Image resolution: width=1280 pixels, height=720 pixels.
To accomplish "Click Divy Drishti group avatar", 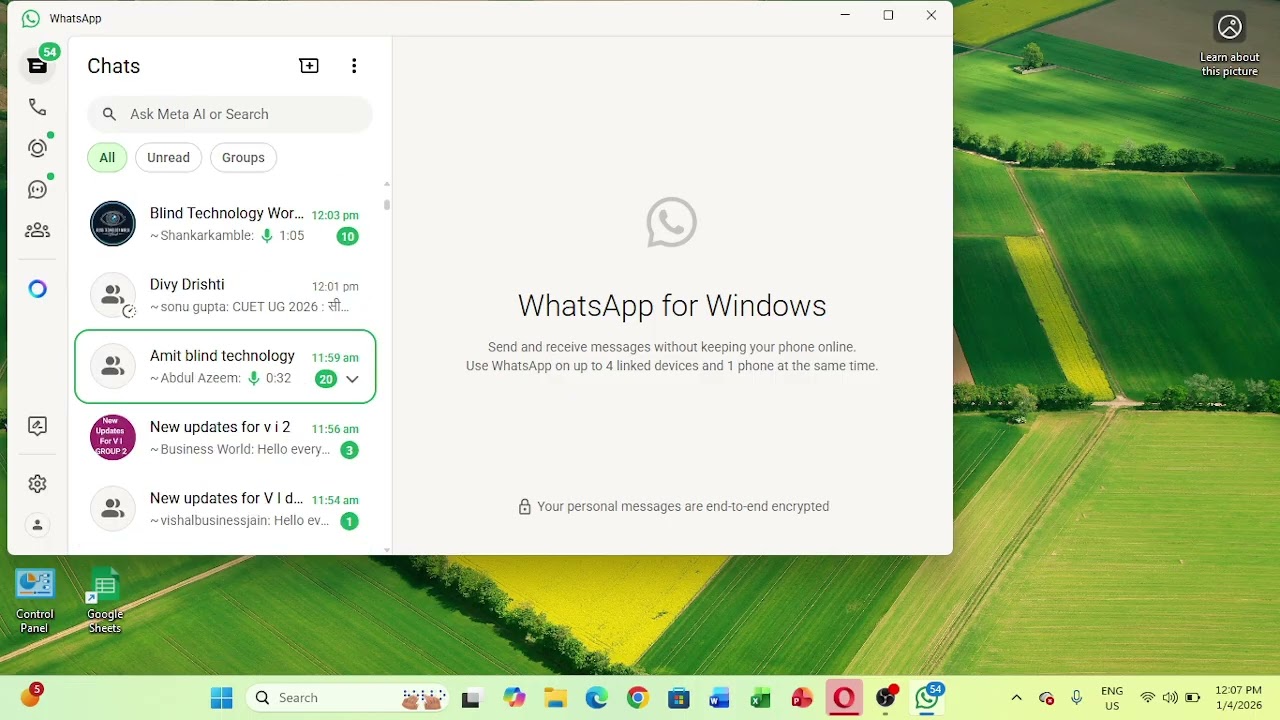I will (113, 295).
